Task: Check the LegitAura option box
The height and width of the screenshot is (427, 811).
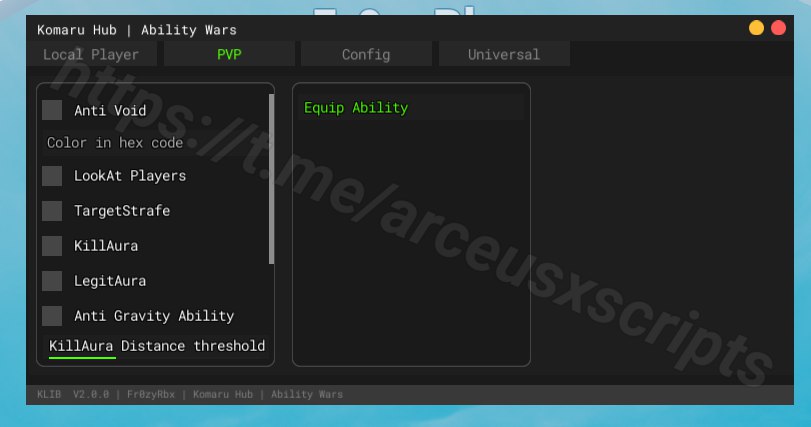Action: [x=52, y=281]
